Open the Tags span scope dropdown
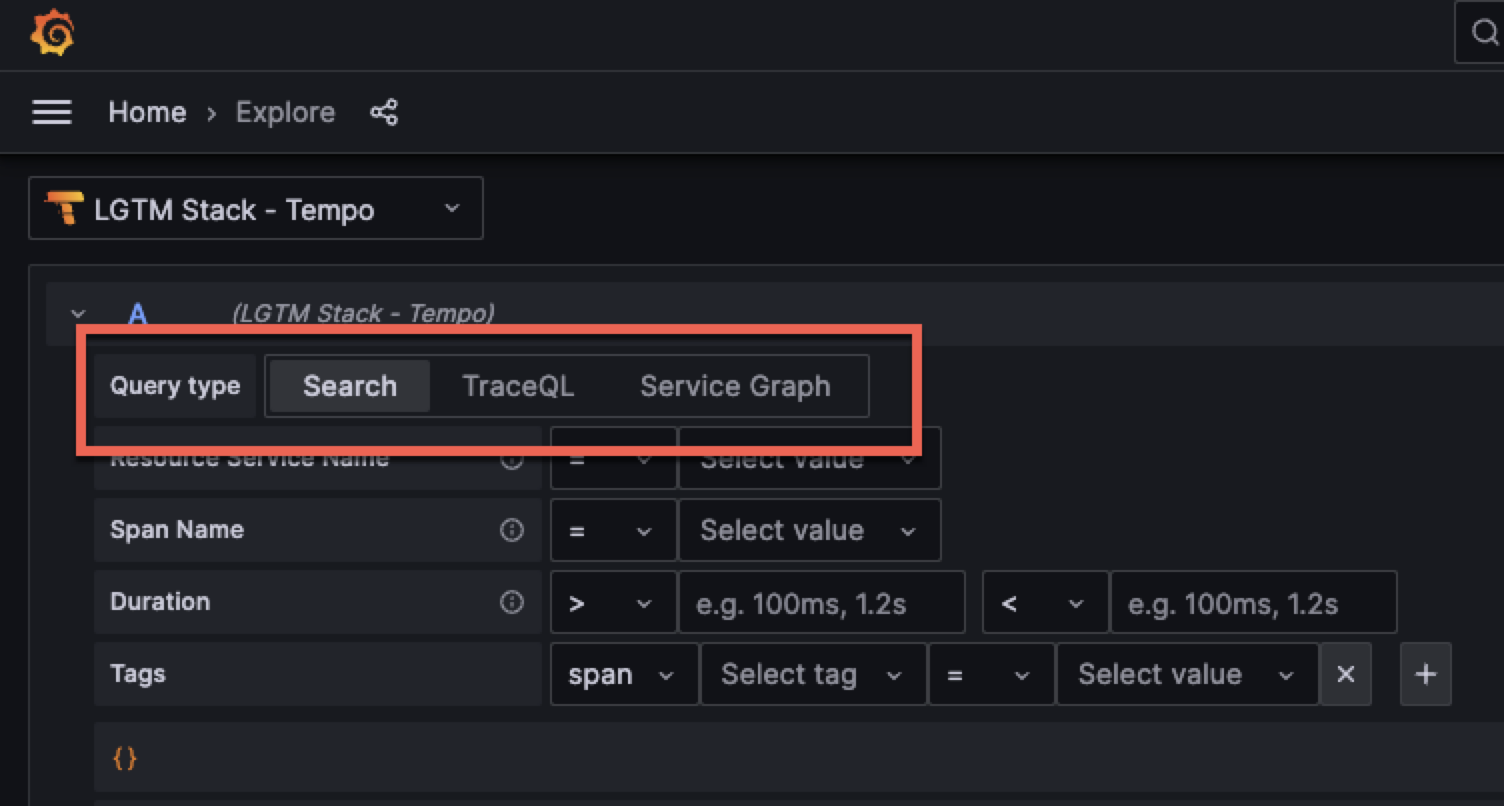This screenshot has width=1504, height=806. (x=623, y=674)
